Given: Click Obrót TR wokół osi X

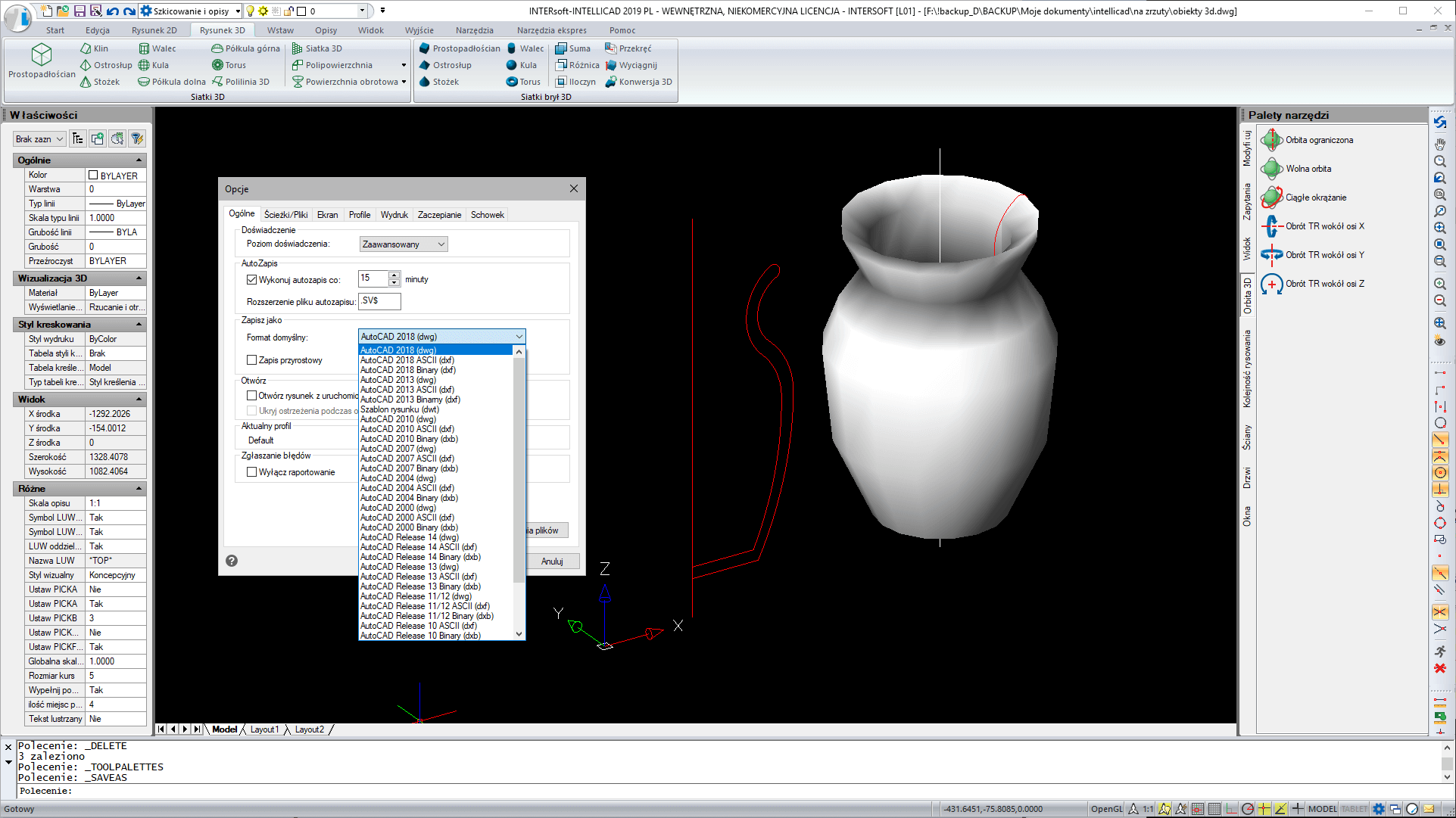Looking at the screenshot, I should pyautogui.click(x=1313, y=226).
